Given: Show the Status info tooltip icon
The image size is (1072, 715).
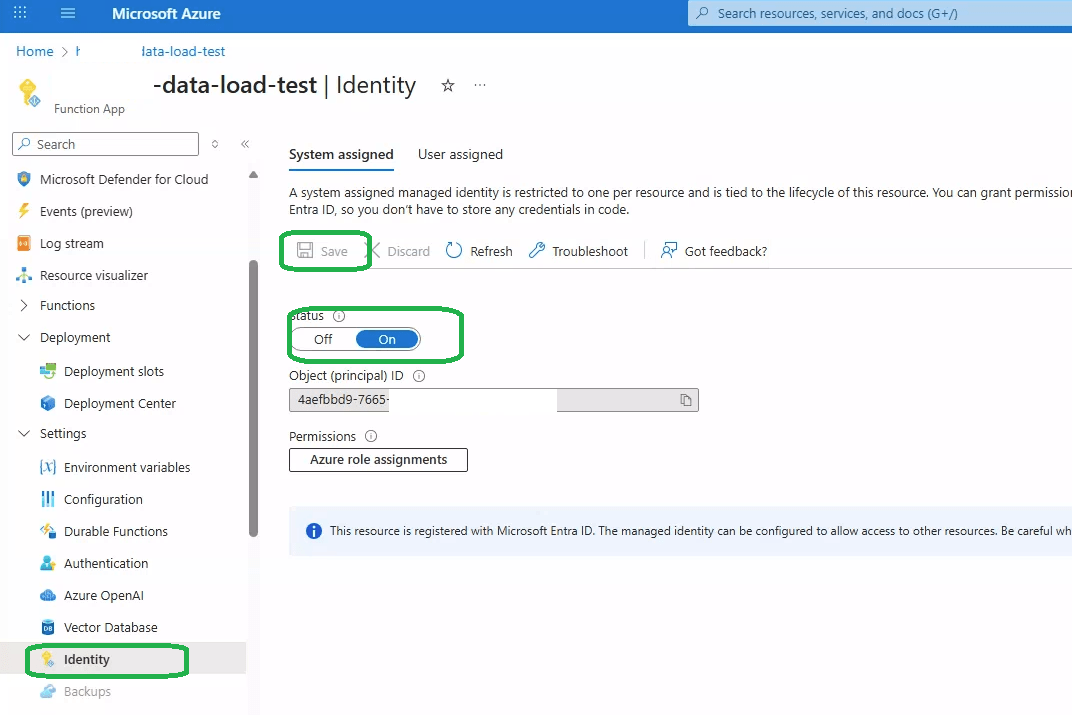Looking at the screenshot, I should tap(339, 316).
